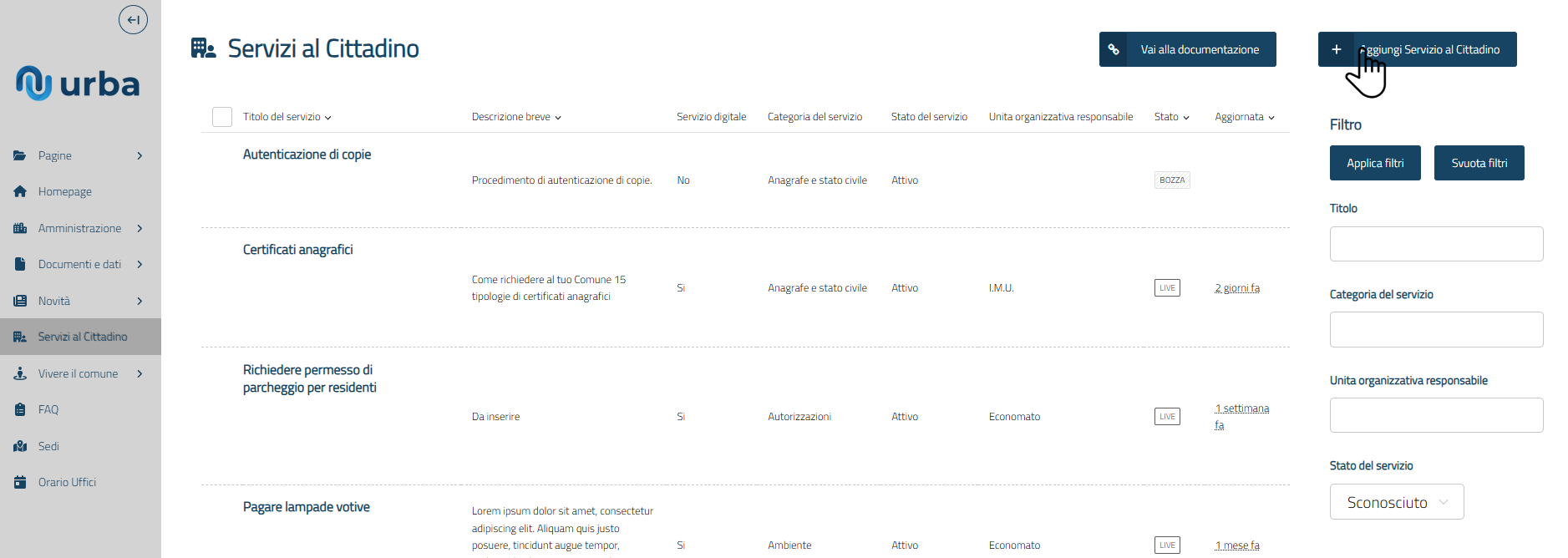
Task: Open the Certificati anagrafici service
Action: (297, 250)
